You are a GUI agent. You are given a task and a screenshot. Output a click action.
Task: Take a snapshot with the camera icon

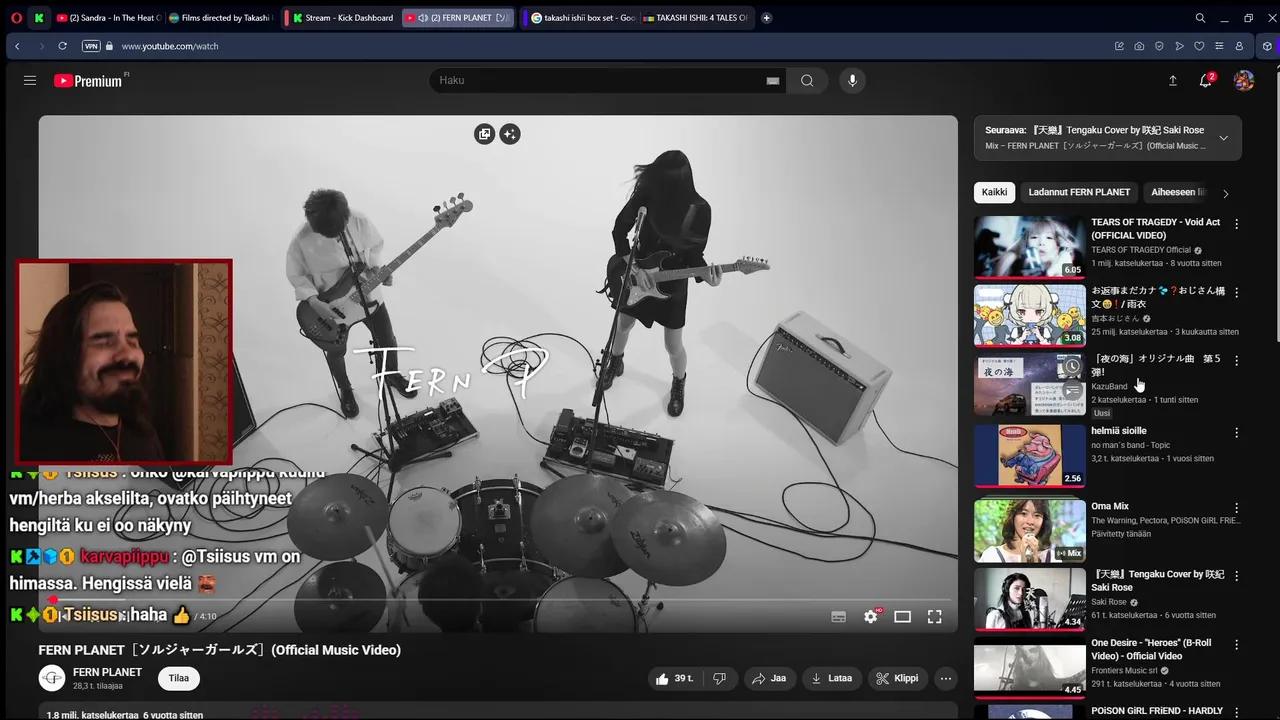[x=1139, y=46]
